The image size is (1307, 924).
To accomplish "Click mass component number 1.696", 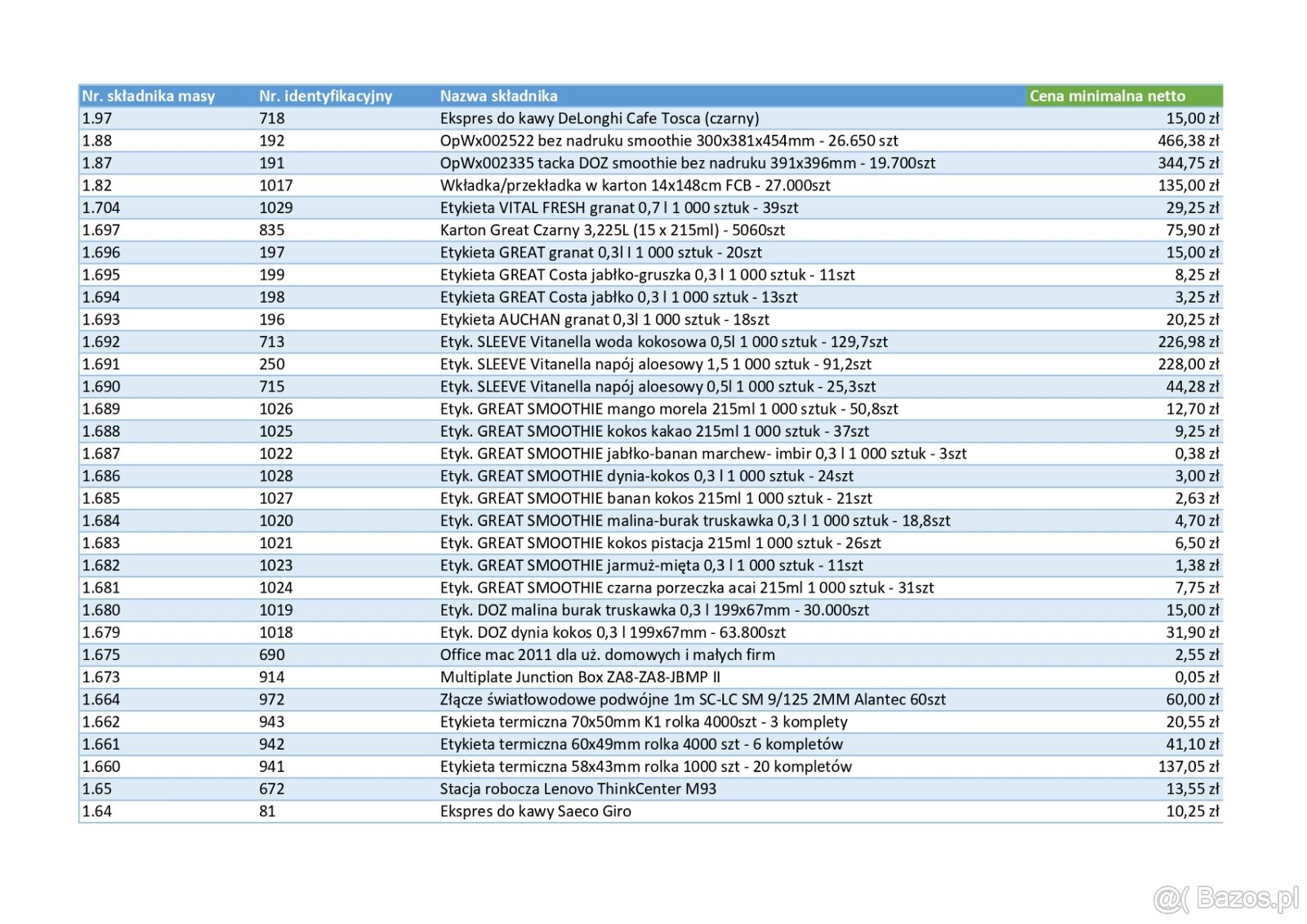I will [x=100, y=252].
